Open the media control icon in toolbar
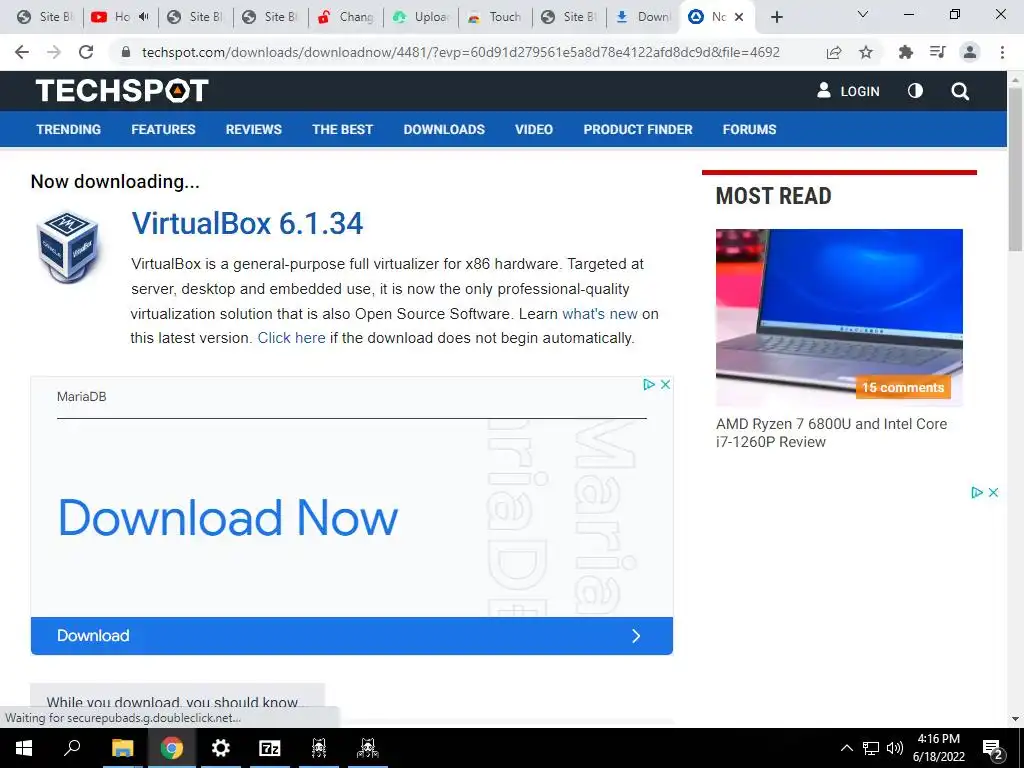Screen dimensions: 1024x768 coord(937,52)
